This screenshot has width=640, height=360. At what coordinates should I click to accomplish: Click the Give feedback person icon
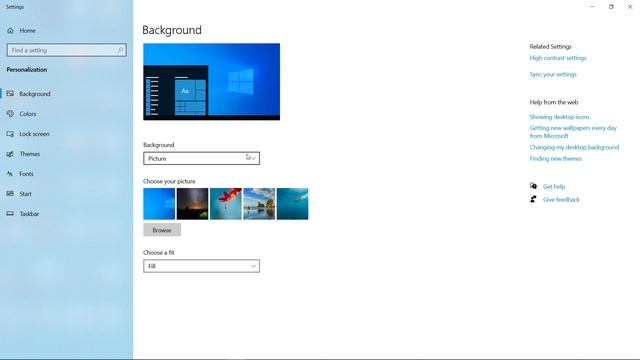[533, 199]
